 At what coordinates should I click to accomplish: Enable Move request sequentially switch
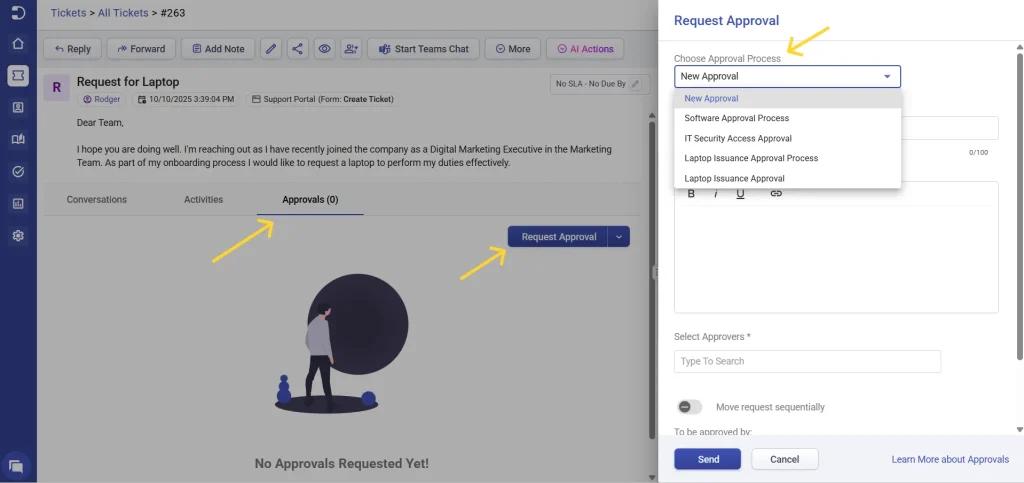689,407
